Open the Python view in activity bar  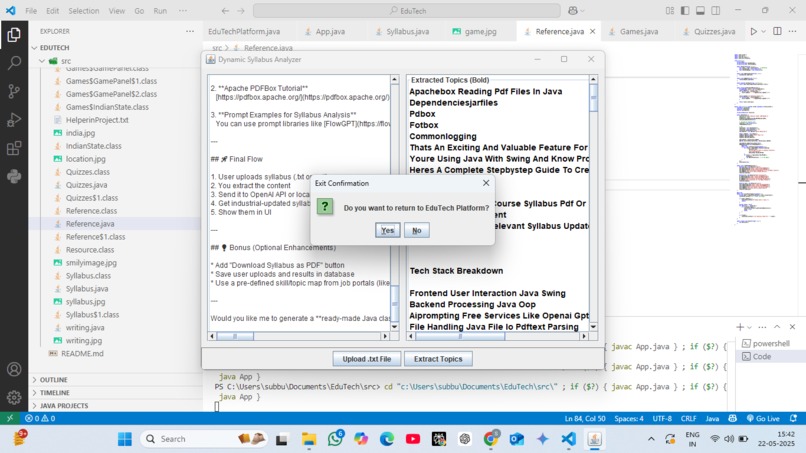click(x=14, y=176)
